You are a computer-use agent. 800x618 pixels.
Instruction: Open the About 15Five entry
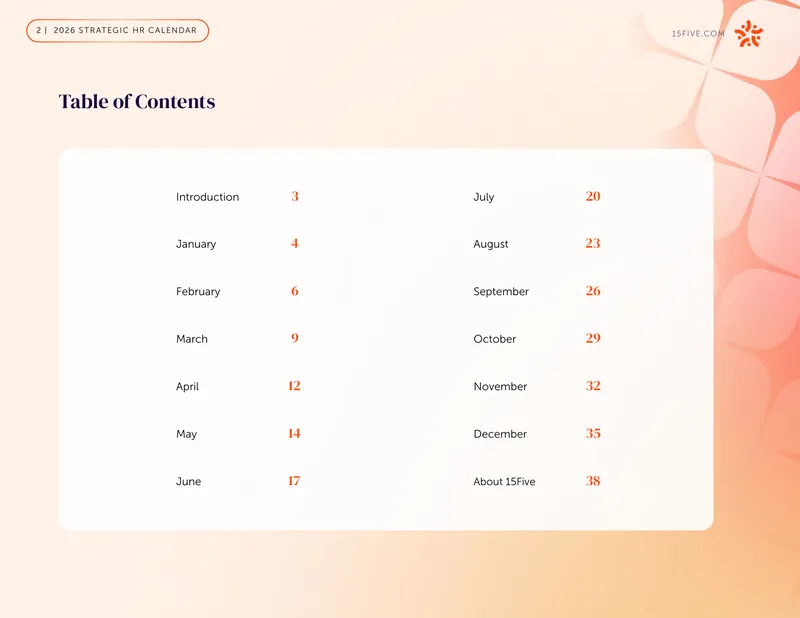click(x=504, y=481)
